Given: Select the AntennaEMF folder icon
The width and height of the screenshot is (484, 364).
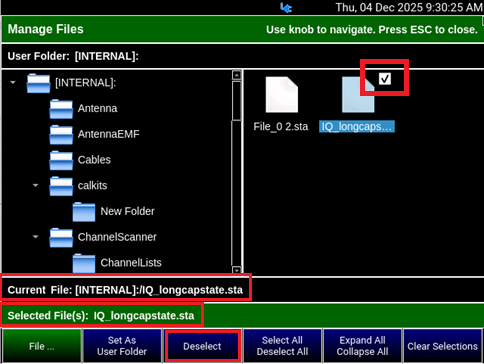Looking at the screenshot, I should click(61, 134).
